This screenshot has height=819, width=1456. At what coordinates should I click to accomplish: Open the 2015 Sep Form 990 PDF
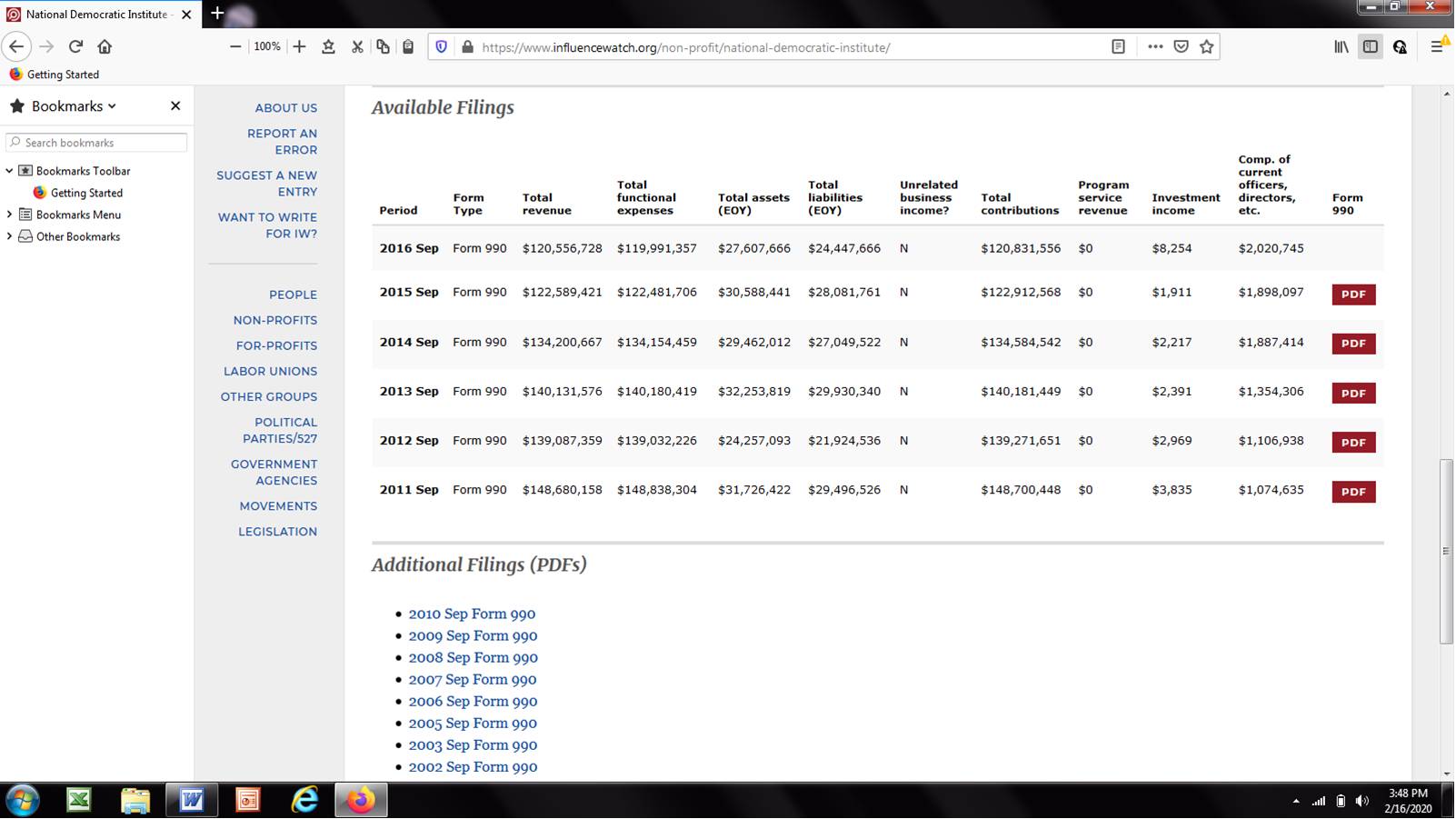pyautogui.click(x=1352, y=295)
